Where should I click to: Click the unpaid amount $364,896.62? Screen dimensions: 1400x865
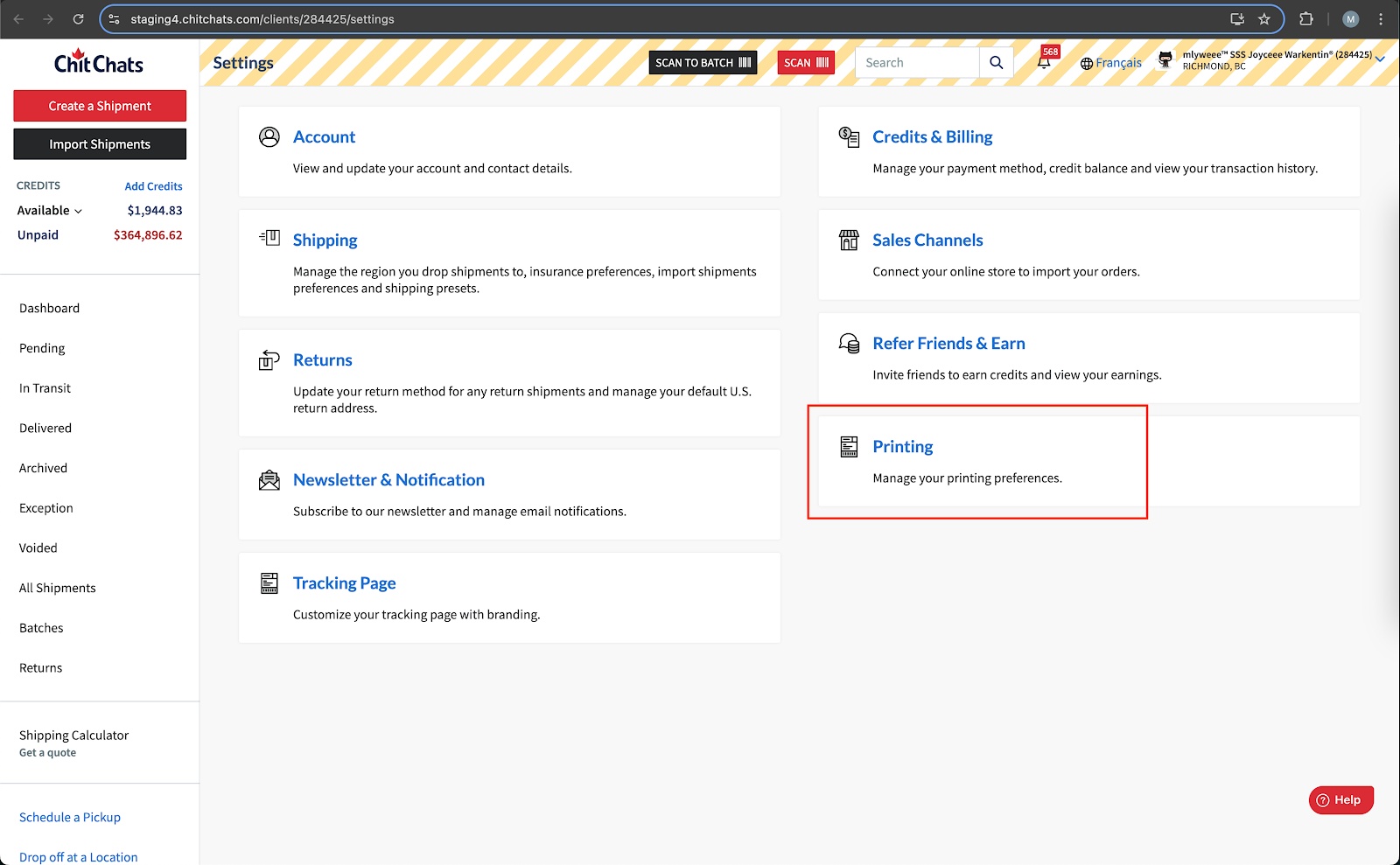[x=148, y=235]
